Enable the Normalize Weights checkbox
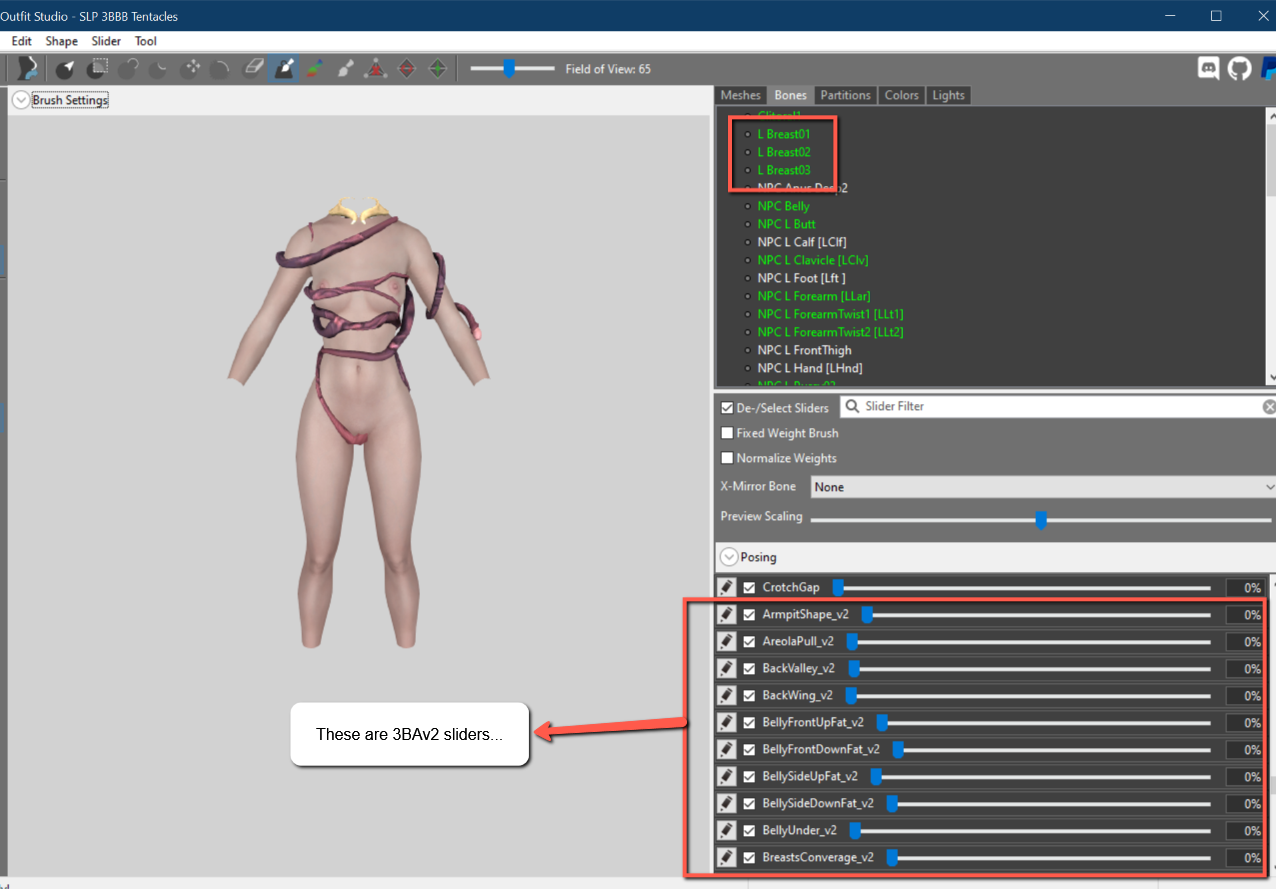1276x889 pixels. coord(727,458)
